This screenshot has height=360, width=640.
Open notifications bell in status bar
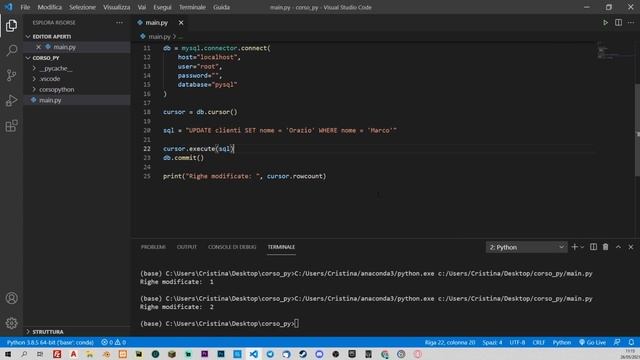click(631, 342)
